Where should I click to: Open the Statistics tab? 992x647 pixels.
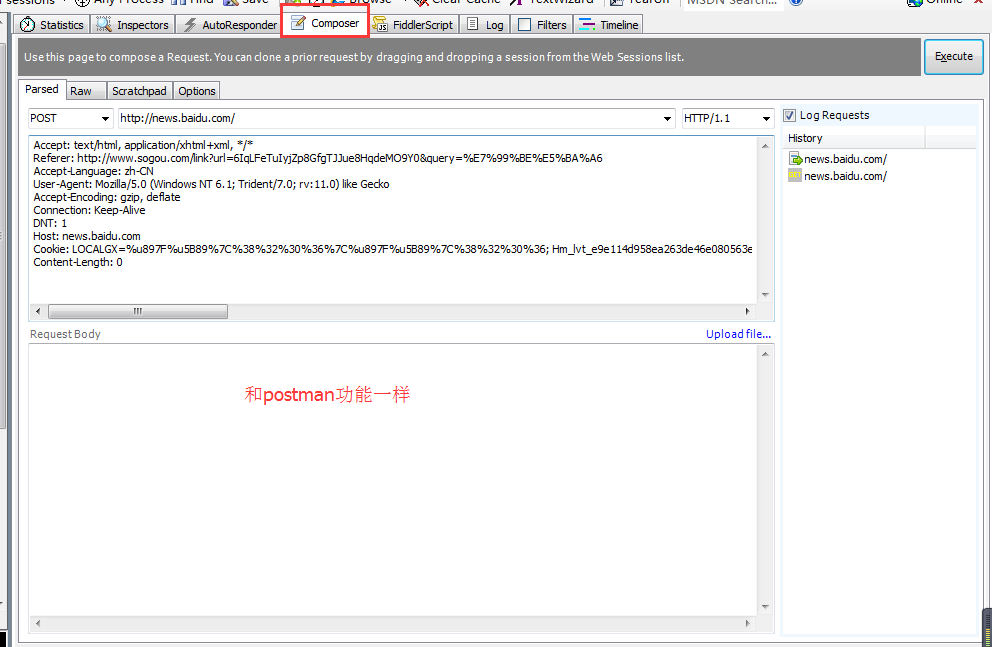click(x=52, y=25)
